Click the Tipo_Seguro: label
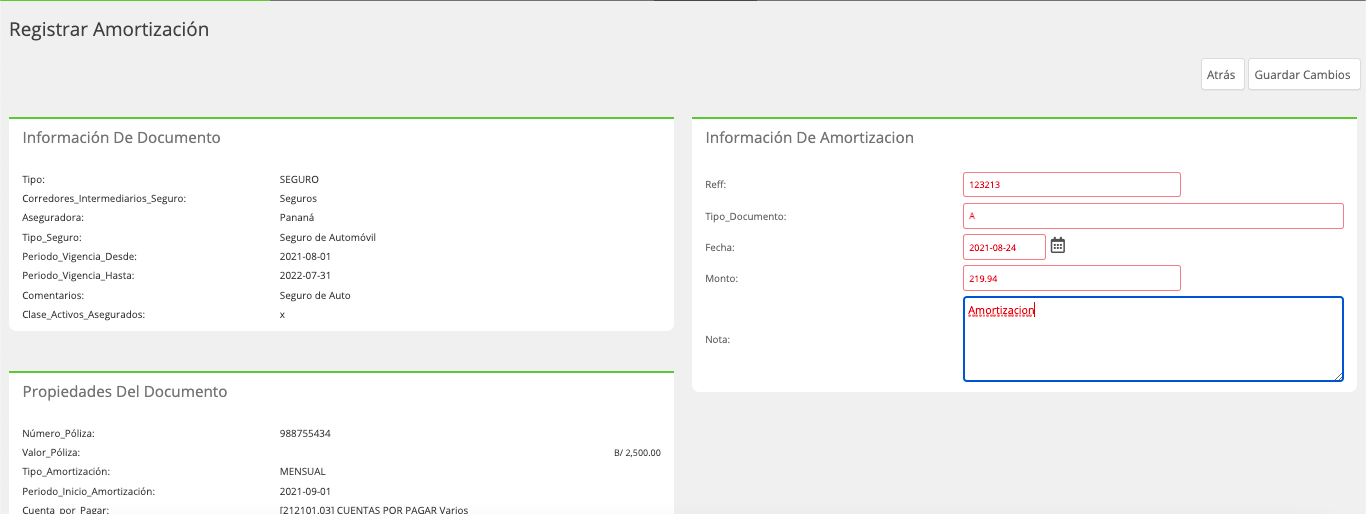This screenshot has width=1366, height=514. click(52, 237)
